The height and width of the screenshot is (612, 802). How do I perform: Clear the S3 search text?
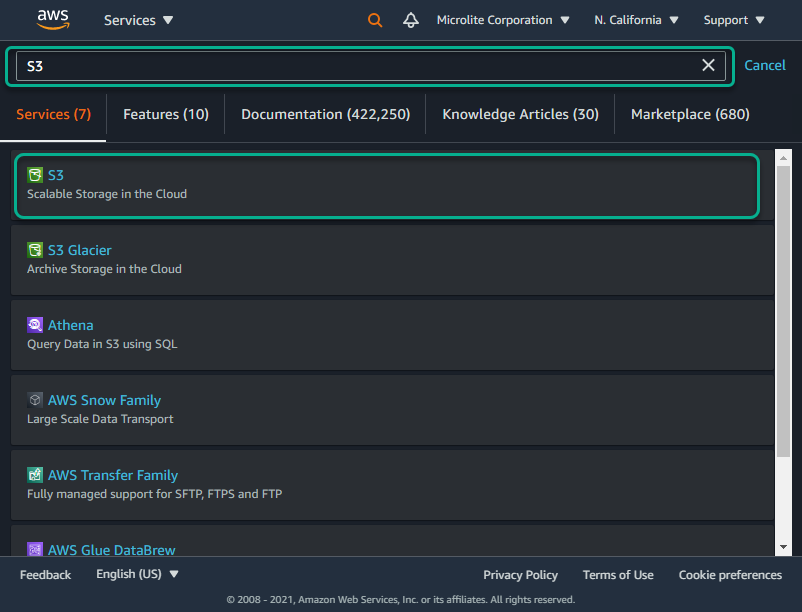[708, 65]
